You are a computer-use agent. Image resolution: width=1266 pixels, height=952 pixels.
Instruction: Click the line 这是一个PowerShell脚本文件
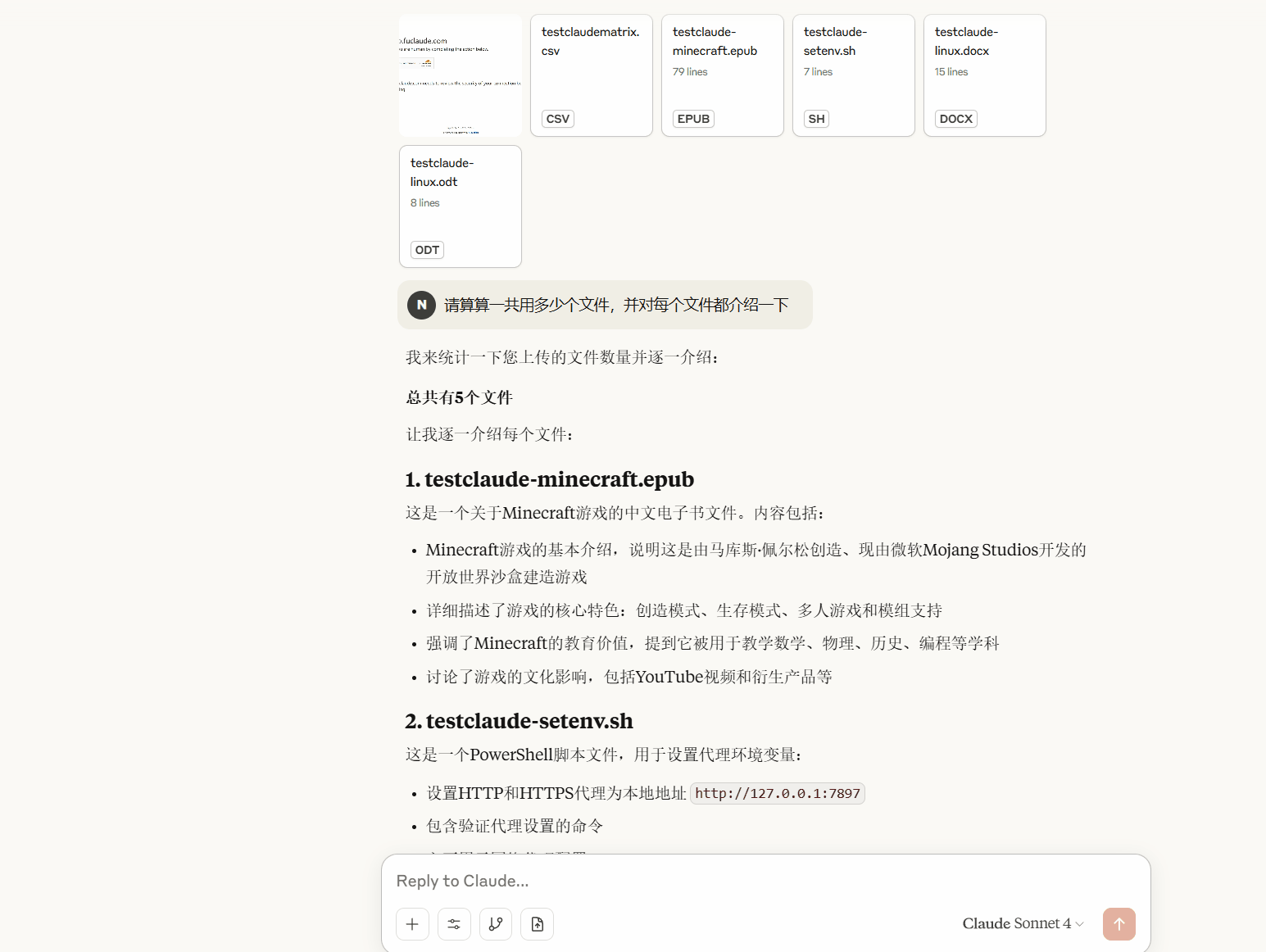(x=604, y=755)
